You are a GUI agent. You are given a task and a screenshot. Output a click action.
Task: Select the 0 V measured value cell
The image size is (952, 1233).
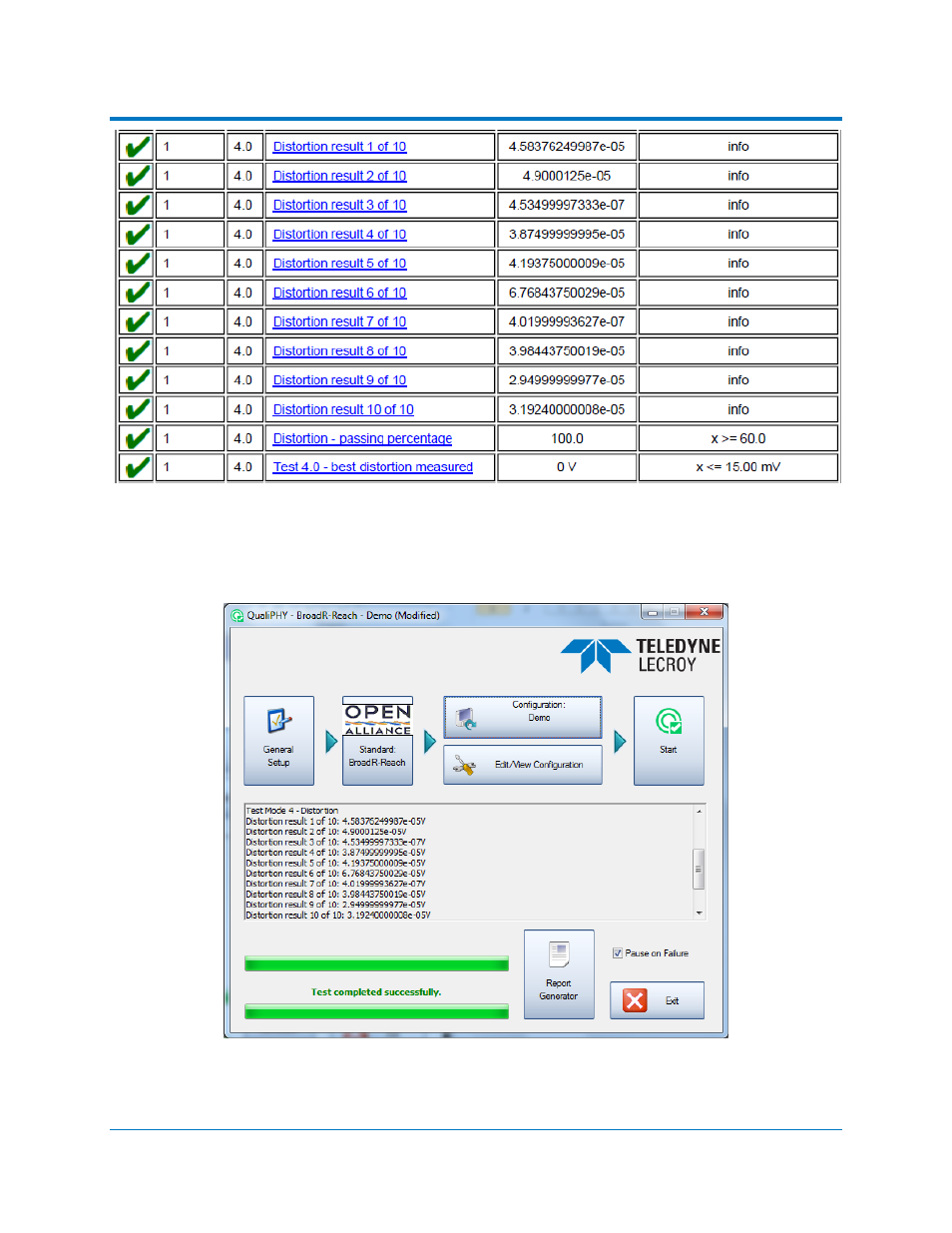[567, 467]
